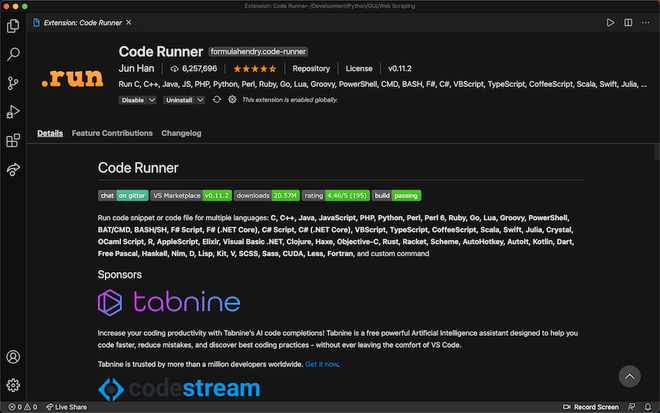This screenshot has height=413, width=660.
Task: Open the Accounts icon in activity bar
Action: (x=13, y=356)
